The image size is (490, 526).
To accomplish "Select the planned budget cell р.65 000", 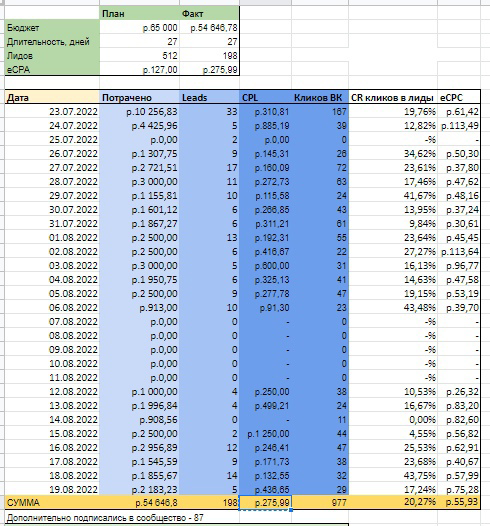I will [140, 28].
